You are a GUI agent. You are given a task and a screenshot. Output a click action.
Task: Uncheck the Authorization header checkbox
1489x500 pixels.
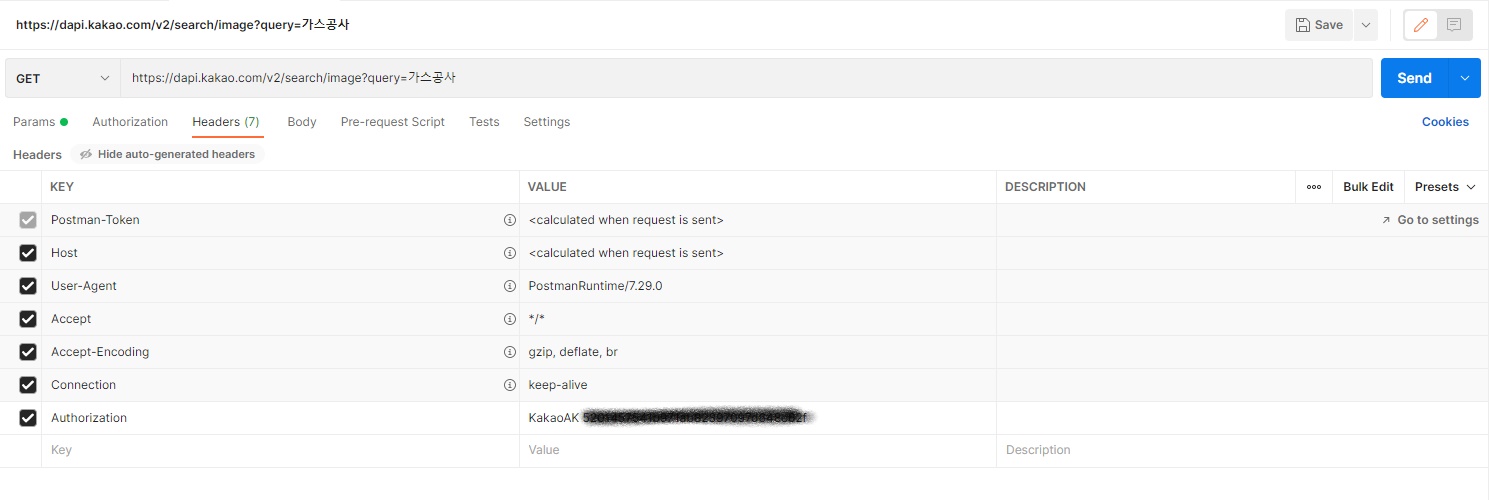(x=28, y=418)
